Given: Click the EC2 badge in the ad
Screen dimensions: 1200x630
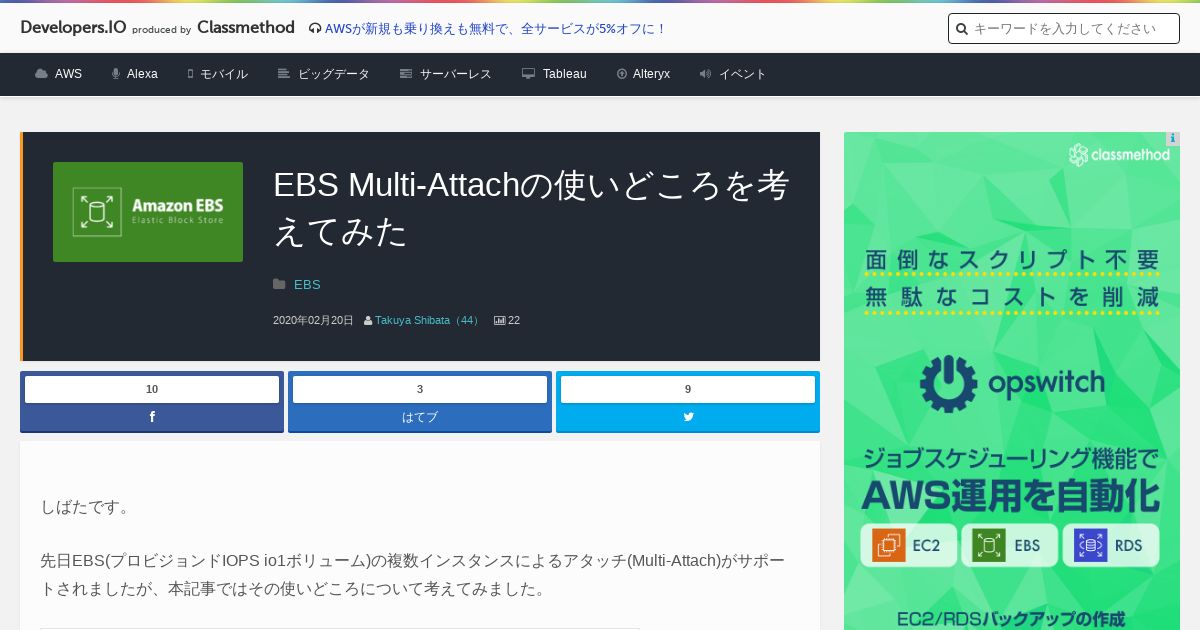Looking at the screenshot, I should [x=909, y=546].
